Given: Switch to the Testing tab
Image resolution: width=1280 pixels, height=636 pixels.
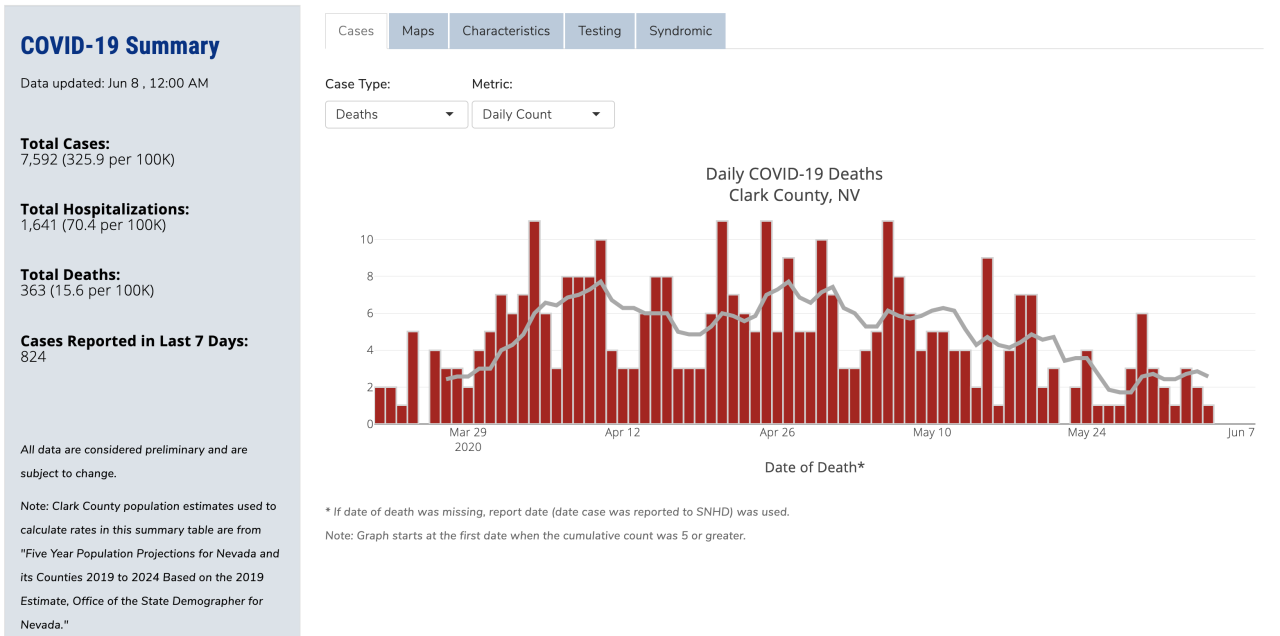Looking at the screenshot, I should [x=600, y=31].
